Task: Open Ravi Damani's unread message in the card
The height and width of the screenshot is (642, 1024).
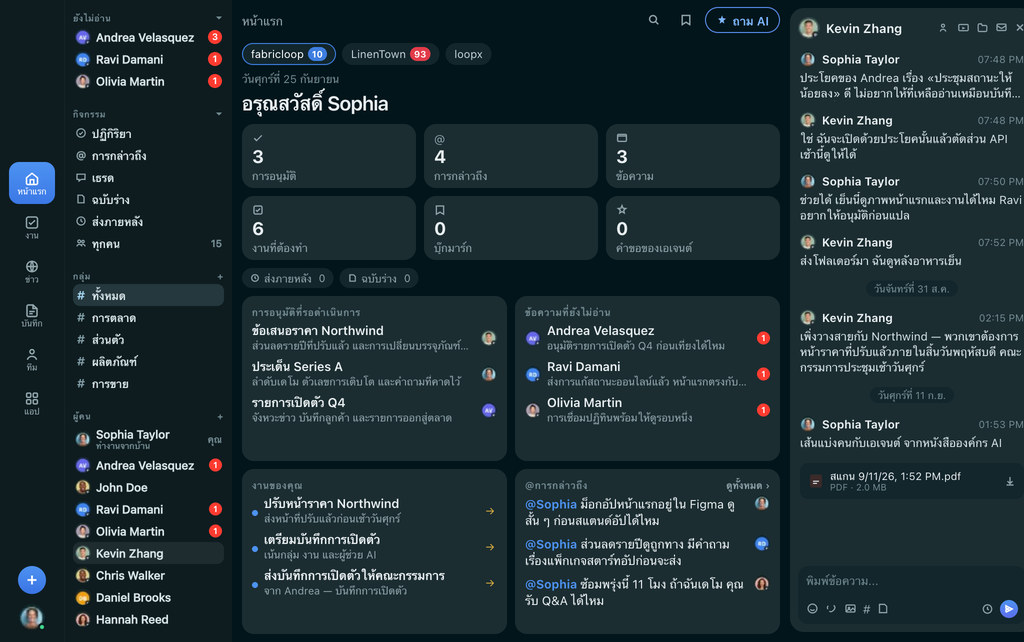Action: point(647,374)
